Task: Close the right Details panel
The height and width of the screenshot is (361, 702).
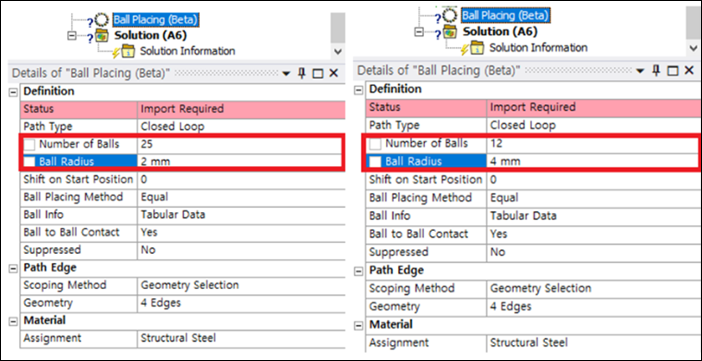Action: pos(689,70)
